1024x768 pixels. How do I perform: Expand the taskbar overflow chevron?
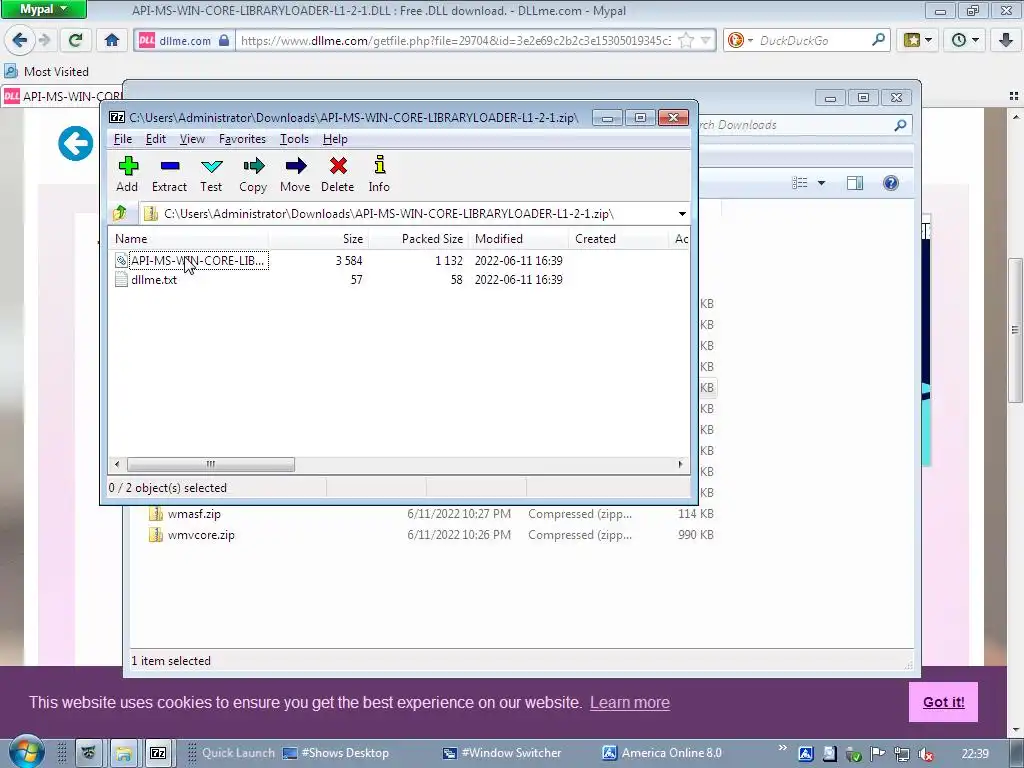click(782, 747)
